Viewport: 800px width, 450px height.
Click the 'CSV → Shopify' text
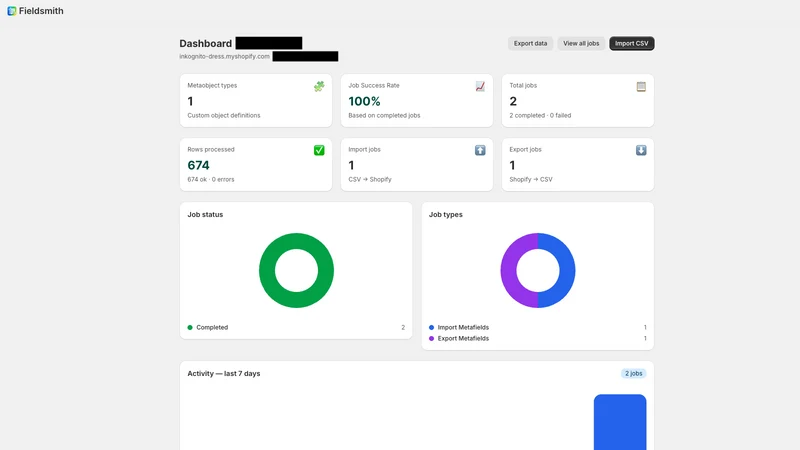(x=370, y=179)
